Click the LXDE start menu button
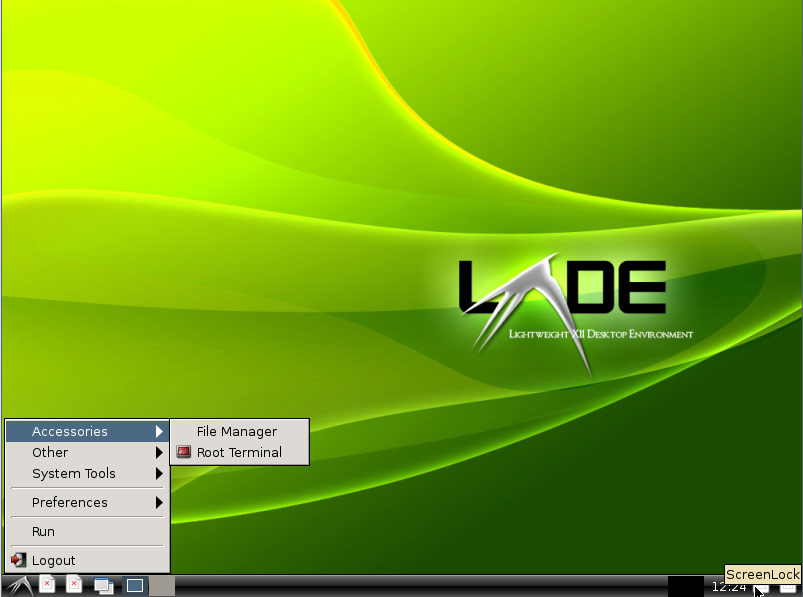The image size is (803, 597). click(19, 586)
